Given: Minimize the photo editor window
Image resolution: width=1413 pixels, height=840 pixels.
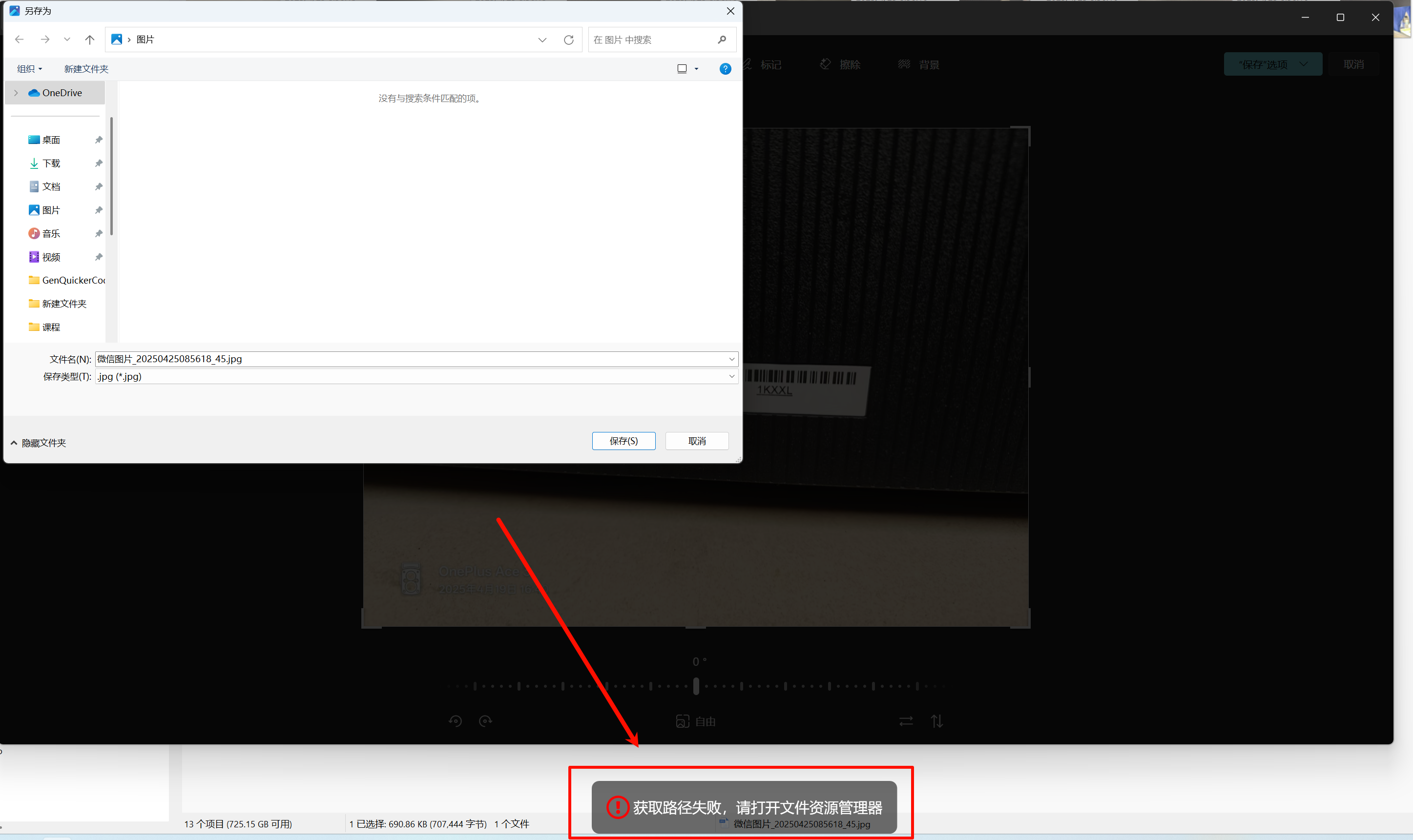Looking at the screenshot, I should tap(1305, 18).
